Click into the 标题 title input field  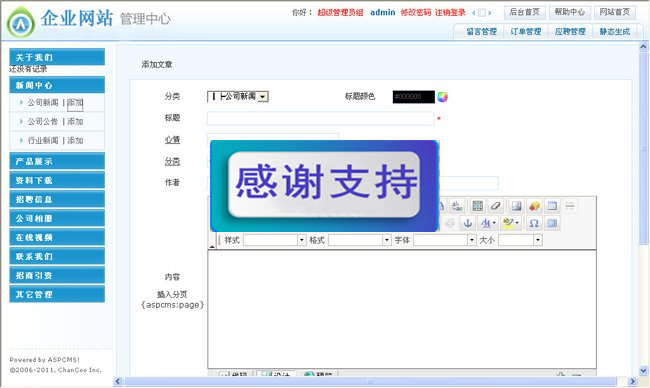click(x=320, y=118)
